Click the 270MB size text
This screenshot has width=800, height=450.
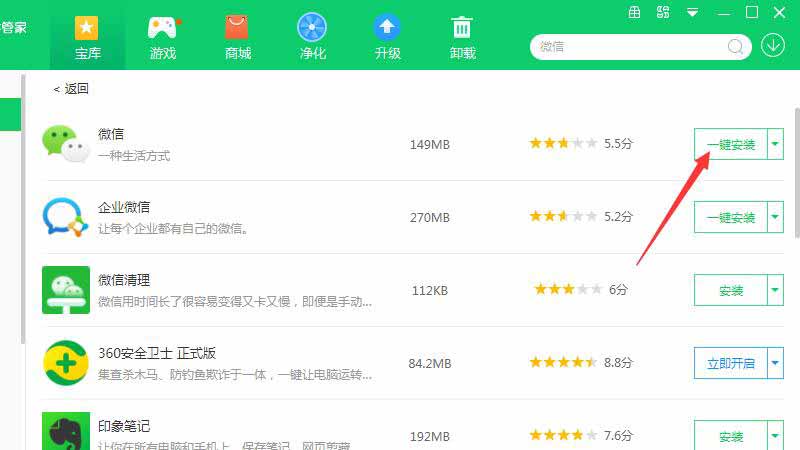click(430, 217)
